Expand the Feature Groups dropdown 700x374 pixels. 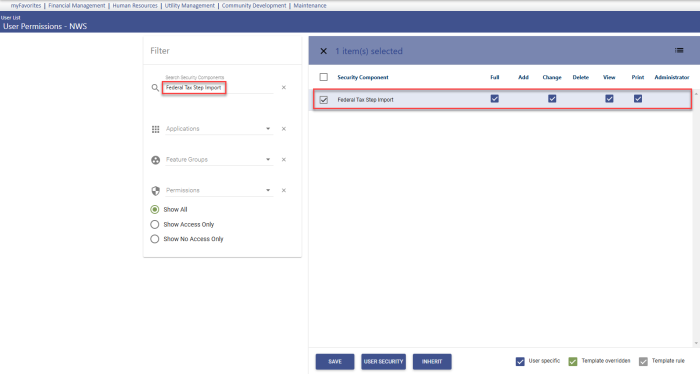[x=268, y=159]
